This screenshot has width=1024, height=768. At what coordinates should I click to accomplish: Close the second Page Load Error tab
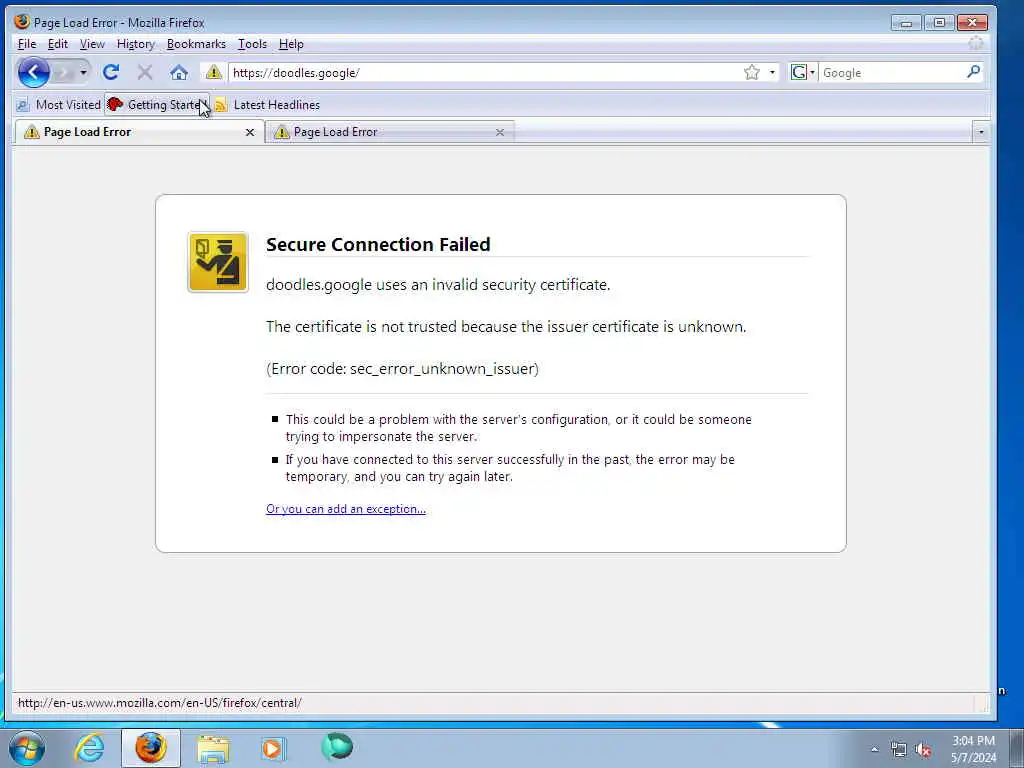500,133
